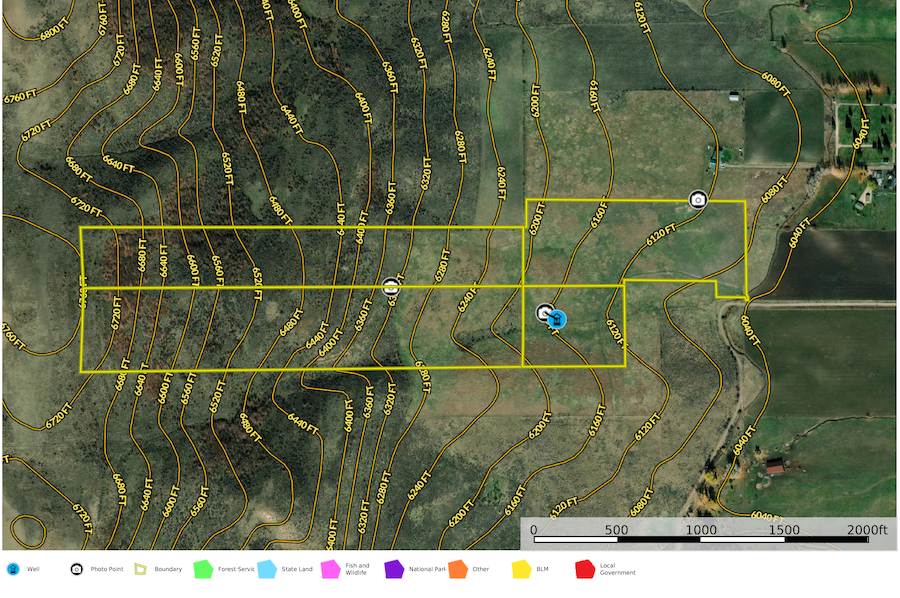Click the Photo Point legend icon
Screen dimensions: 900x598
pos(76,569)
